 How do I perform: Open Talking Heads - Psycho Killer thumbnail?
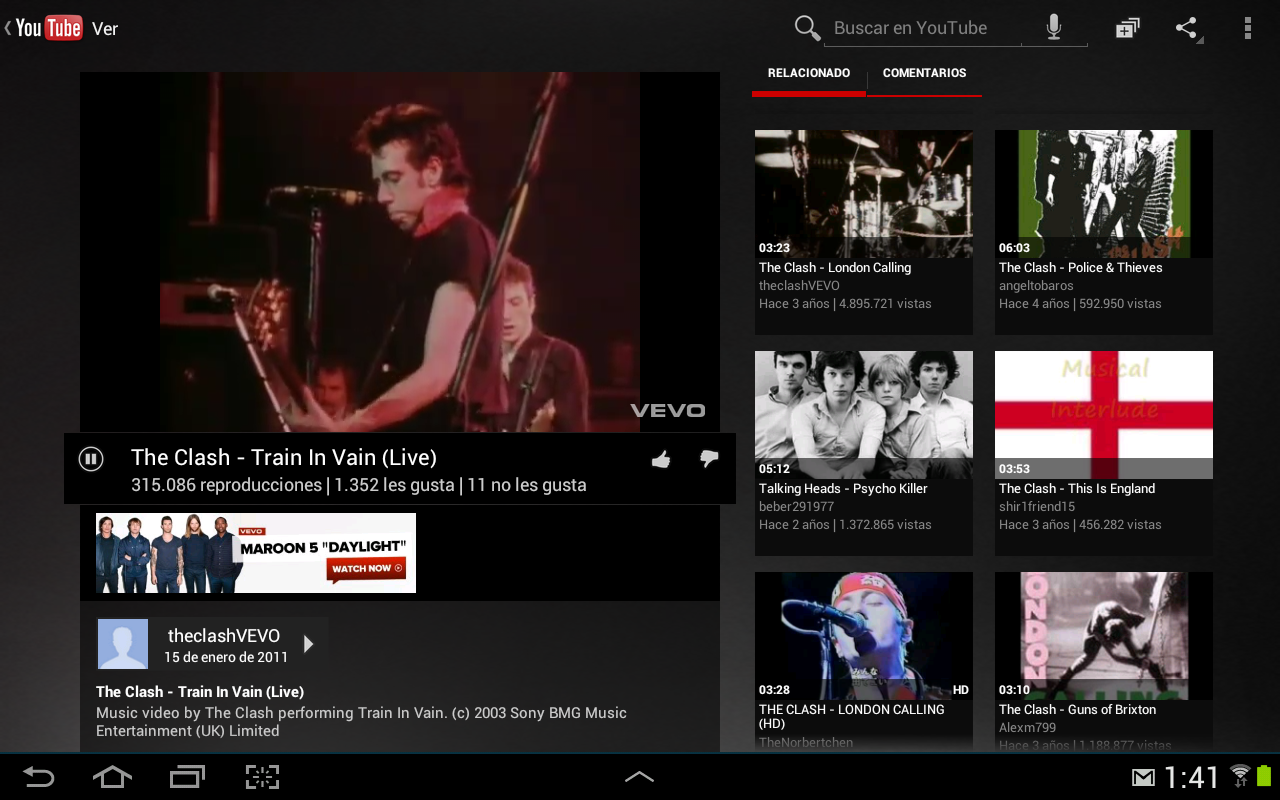(x=864, y=415)
